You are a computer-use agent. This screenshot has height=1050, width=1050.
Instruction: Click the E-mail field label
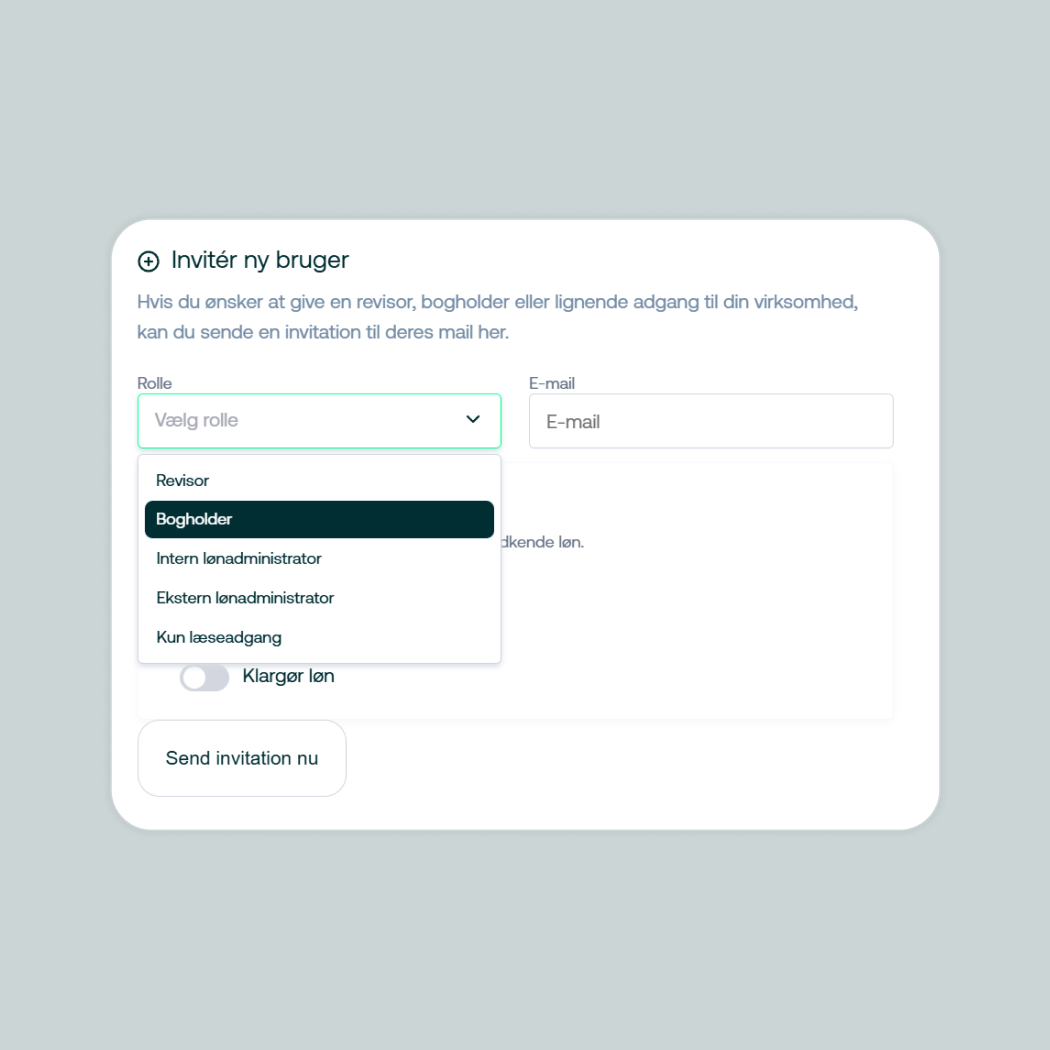(x=552, y=383)
